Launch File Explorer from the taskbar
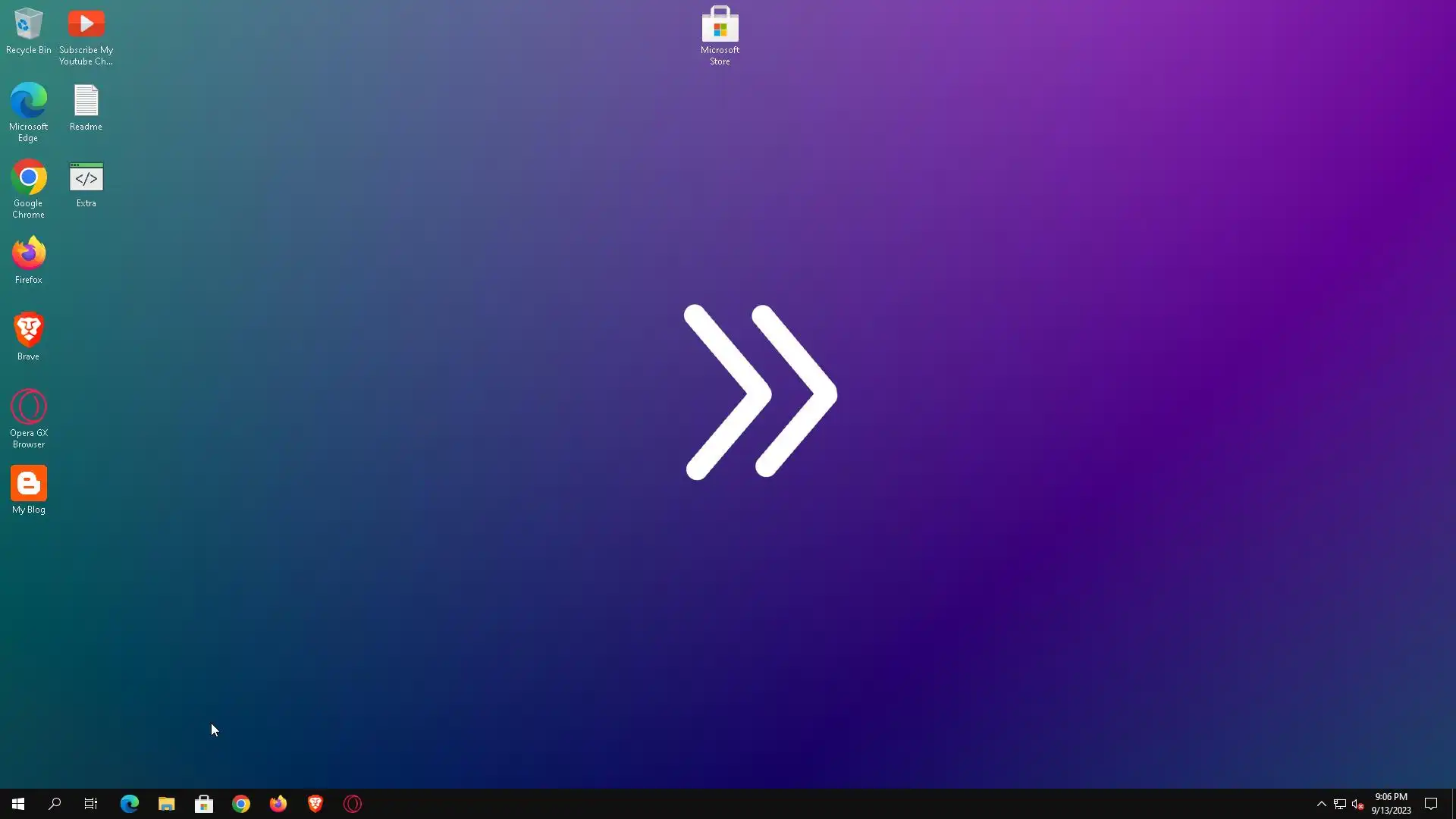Viewport: 1456px width, 819px height. coord(166,804)
